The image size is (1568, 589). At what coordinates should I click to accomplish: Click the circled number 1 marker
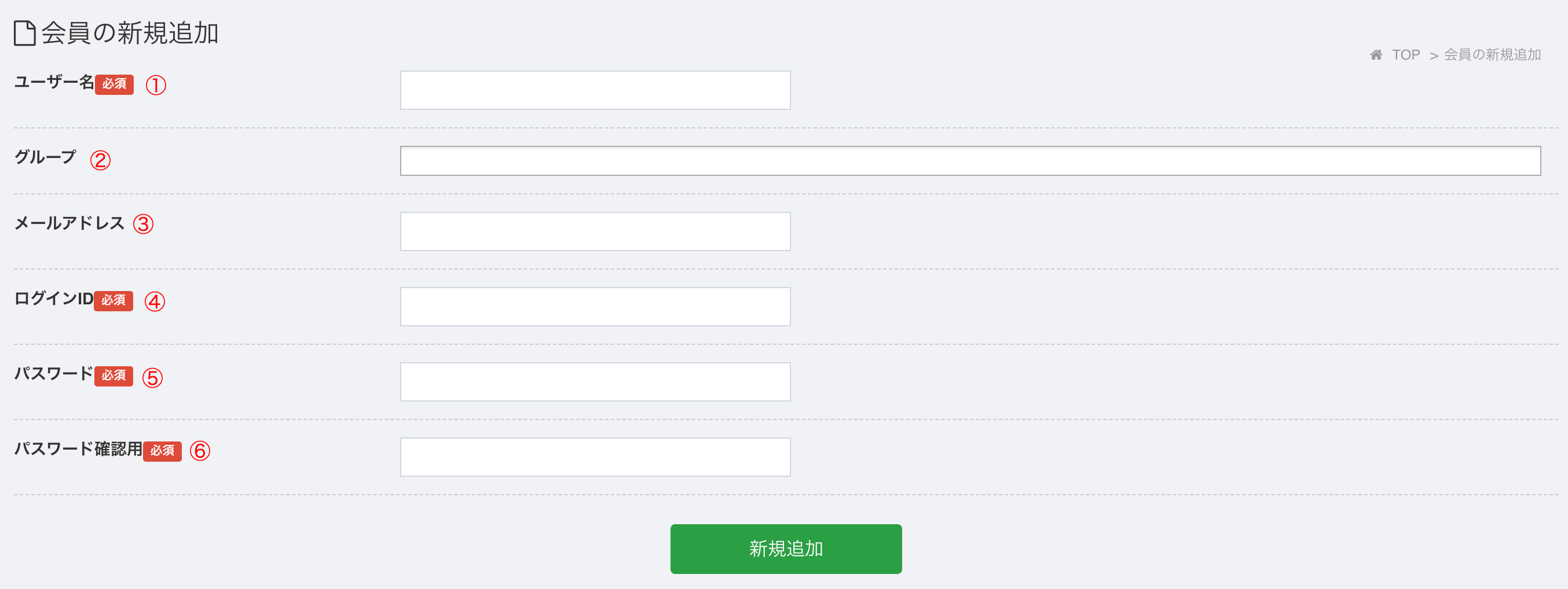pyautogui.click(x=156, y=84)
